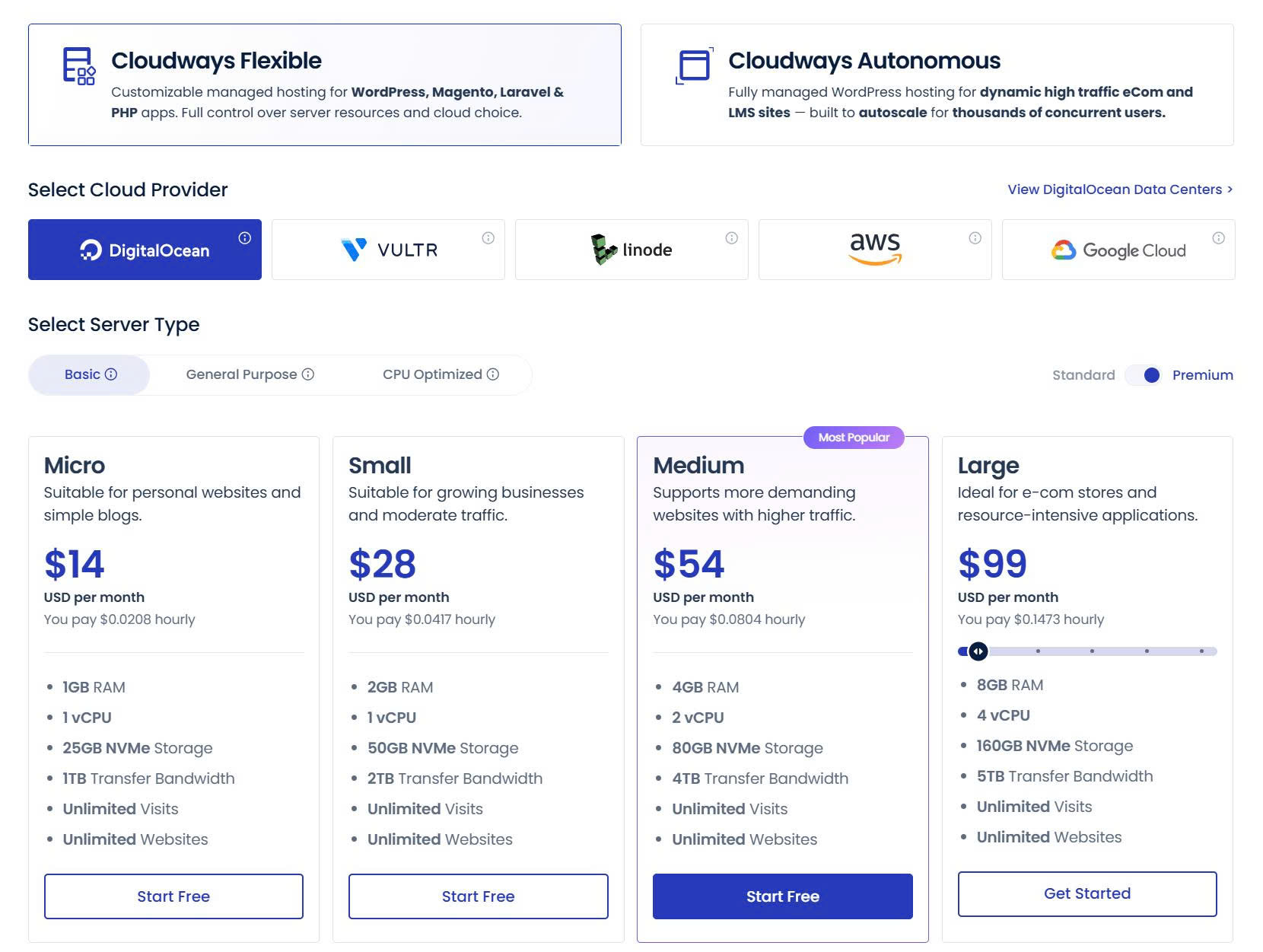Click the info icon on Google Cloud card
This screenshot has width=1263, height=952.
point(1218,238)
